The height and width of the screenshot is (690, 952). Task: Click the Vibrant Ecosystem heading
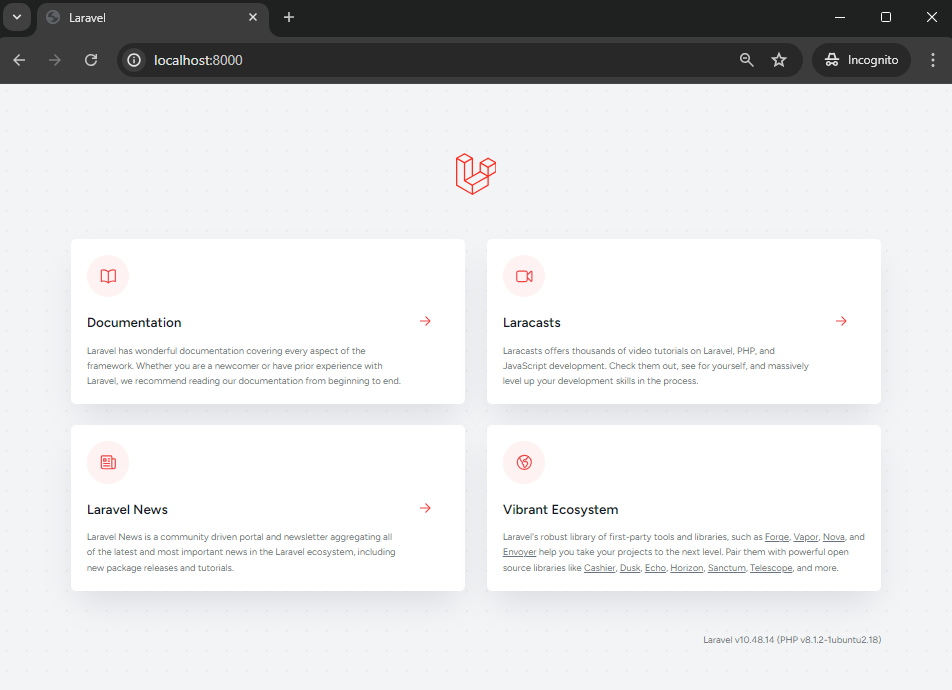pos(560,510)
